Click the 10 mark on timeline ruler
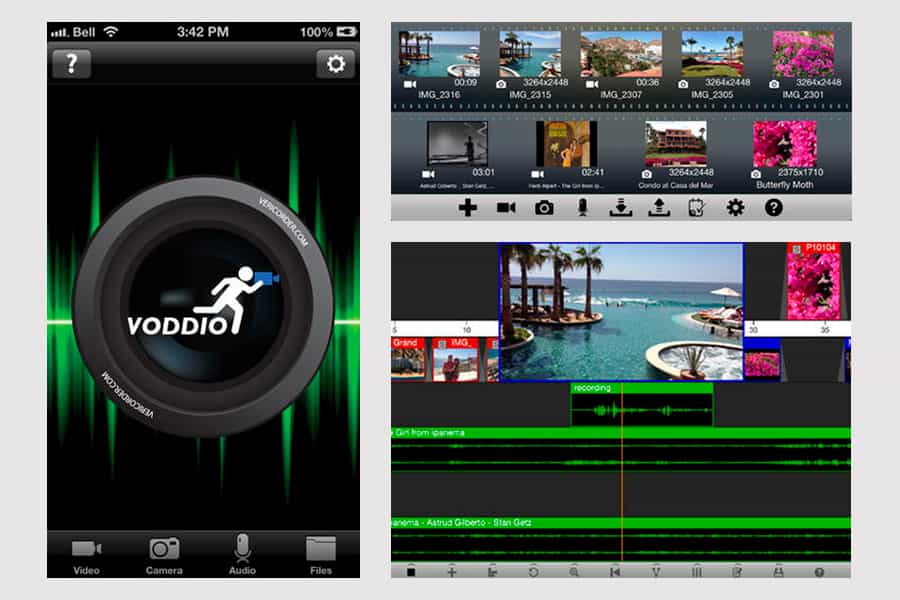Screen dimensions: 900x600 (x=467, y=330)
